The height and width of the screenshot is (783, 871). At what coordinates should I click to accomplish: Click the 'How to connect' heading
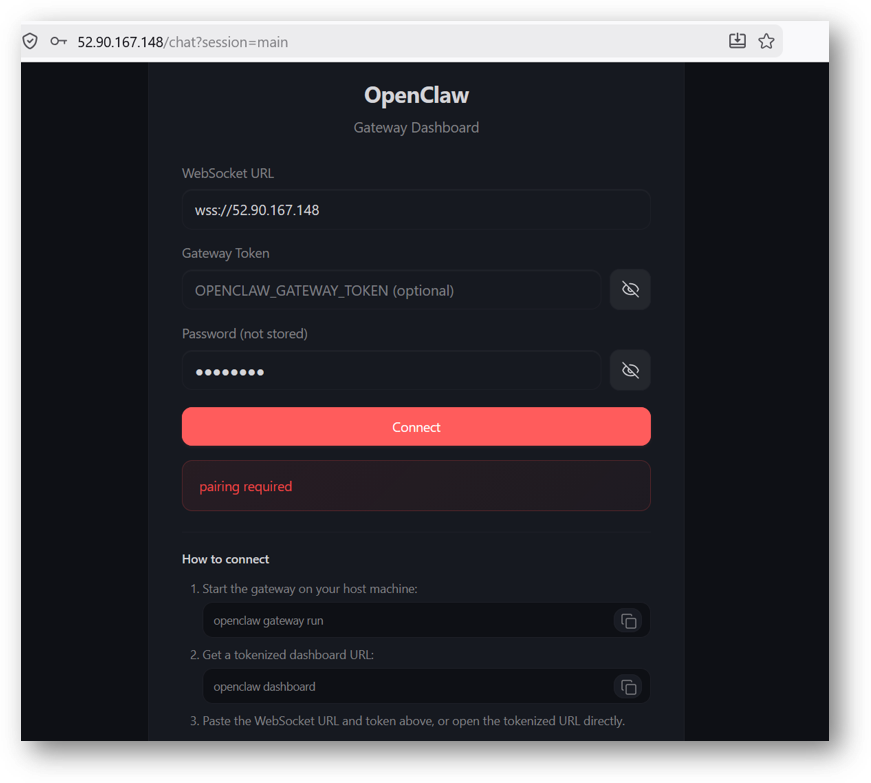(226, 559)
